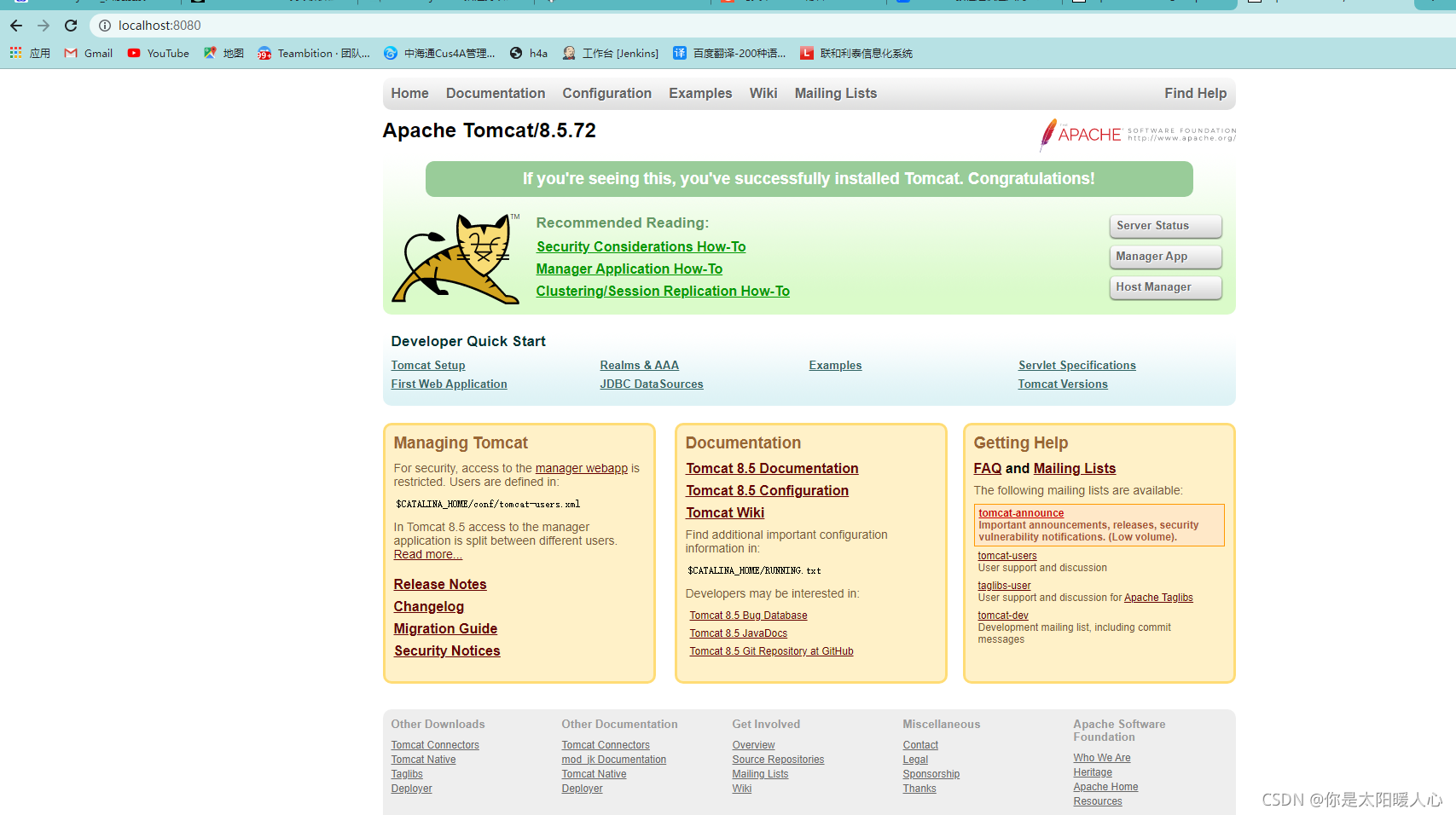Open the Apache Taglibs link
Viewport: 1456px width, 815px height.
(1158, 598)
